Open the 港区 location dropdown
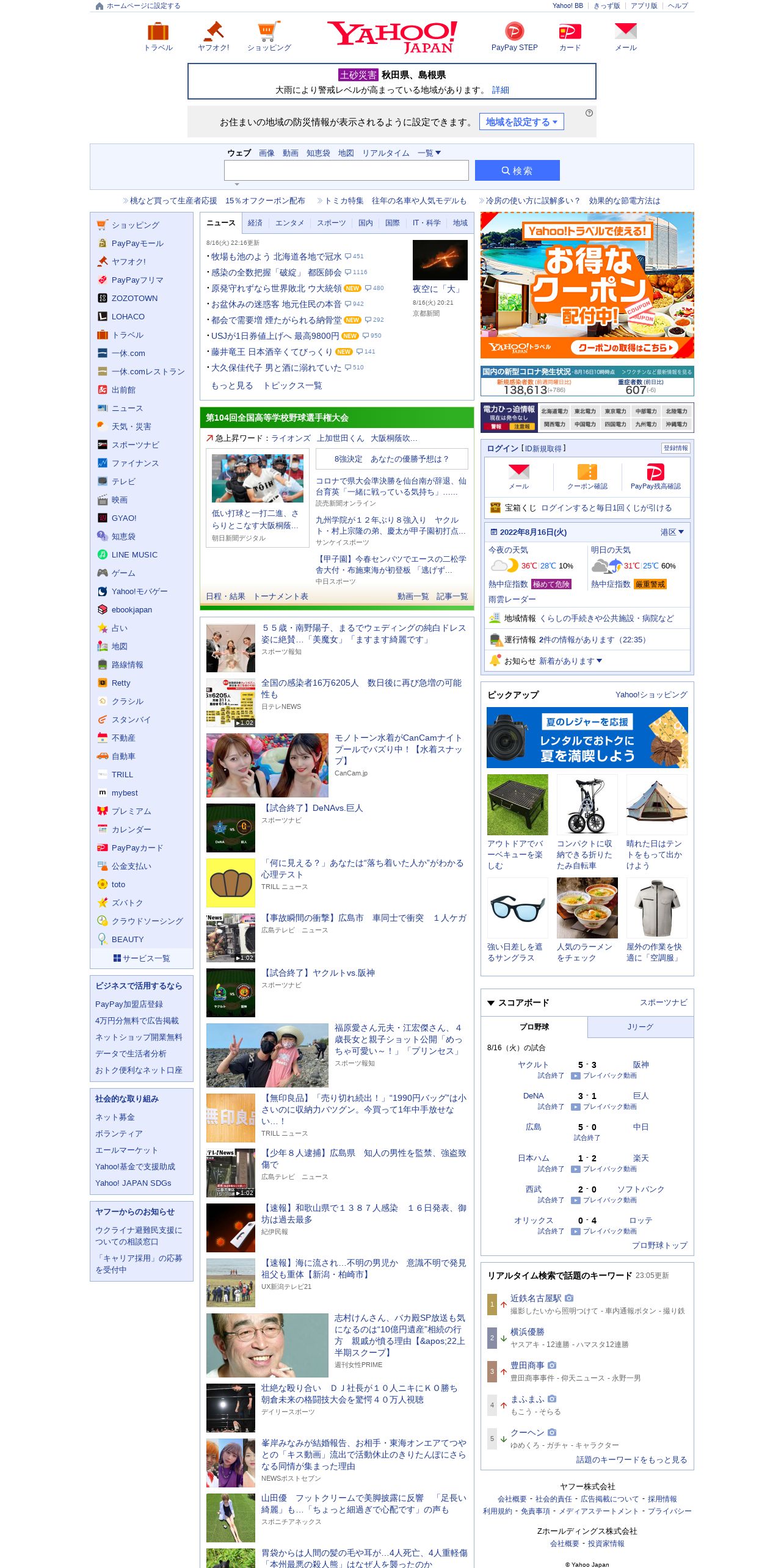Viewport: 784px width, 1568px height. 672,532
